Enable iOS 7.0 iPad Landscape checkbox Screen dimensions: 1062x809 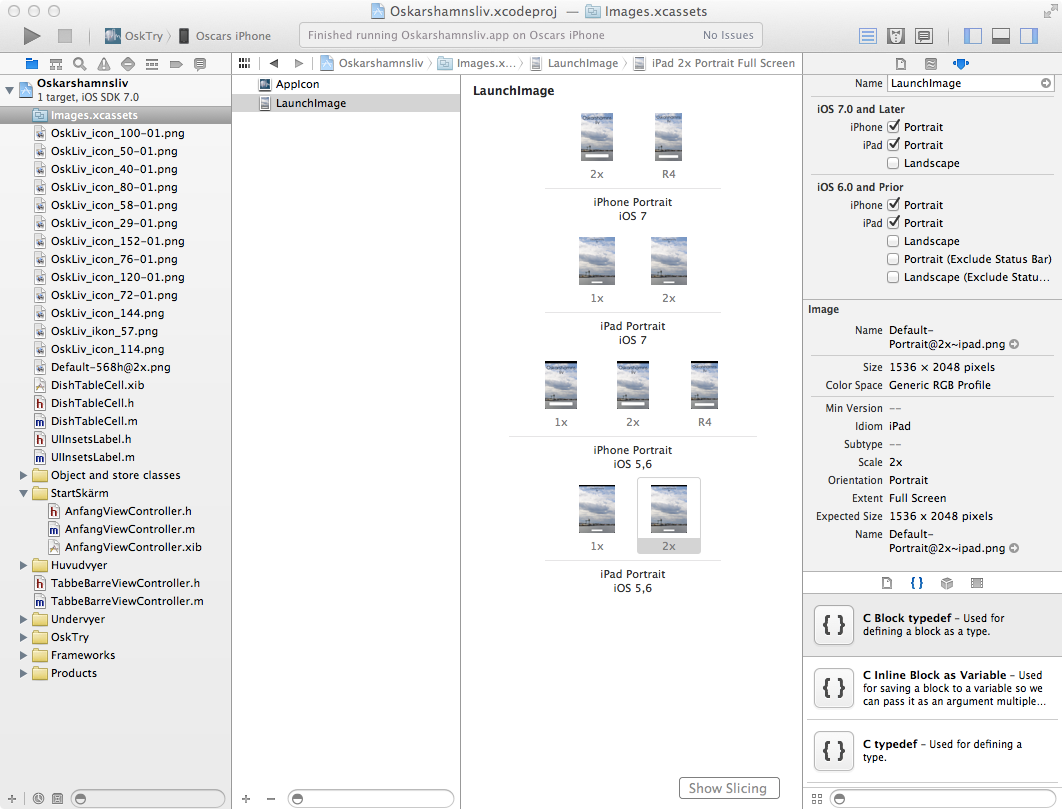(893, 163)
